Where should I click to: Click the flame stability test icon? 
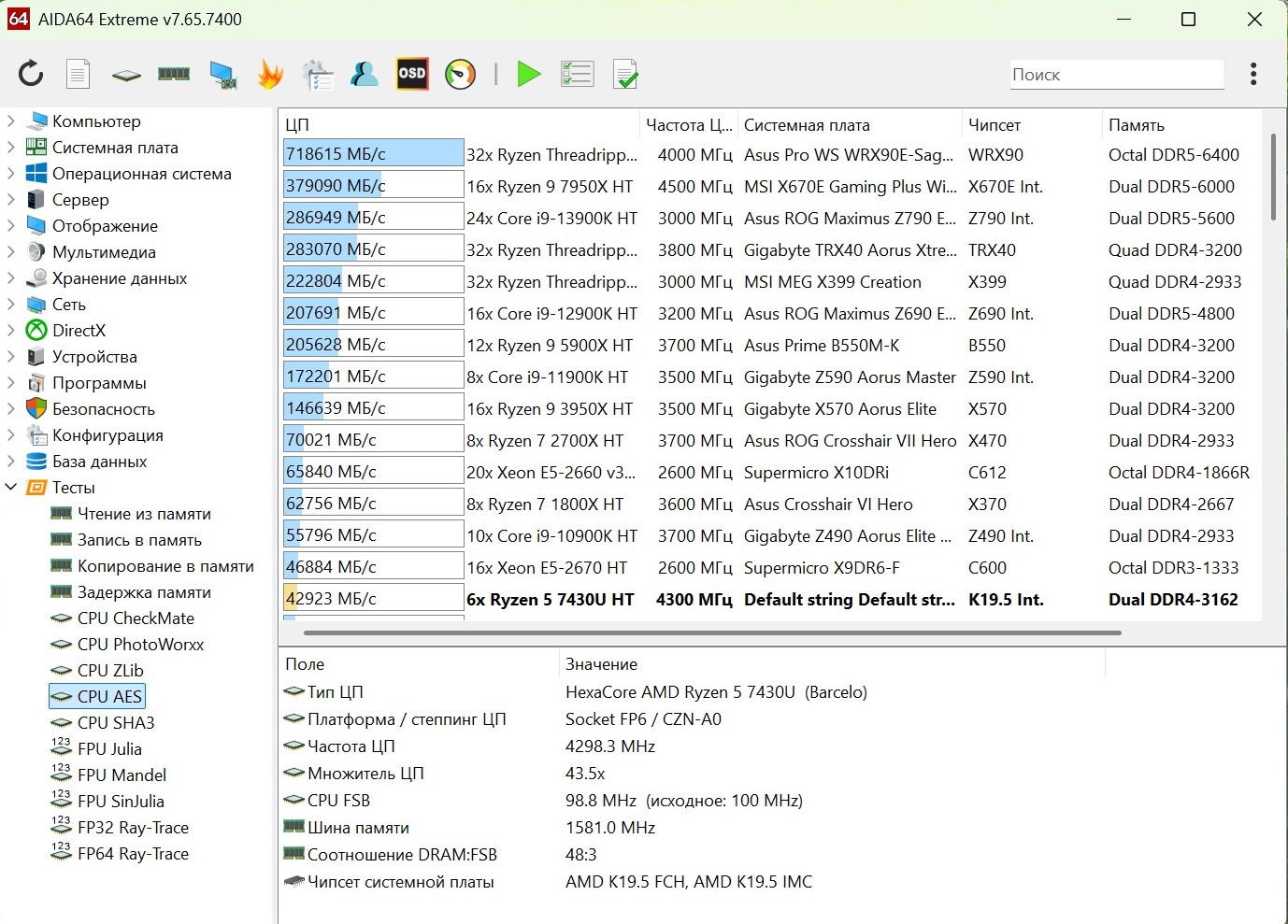[x=270, y=74]
